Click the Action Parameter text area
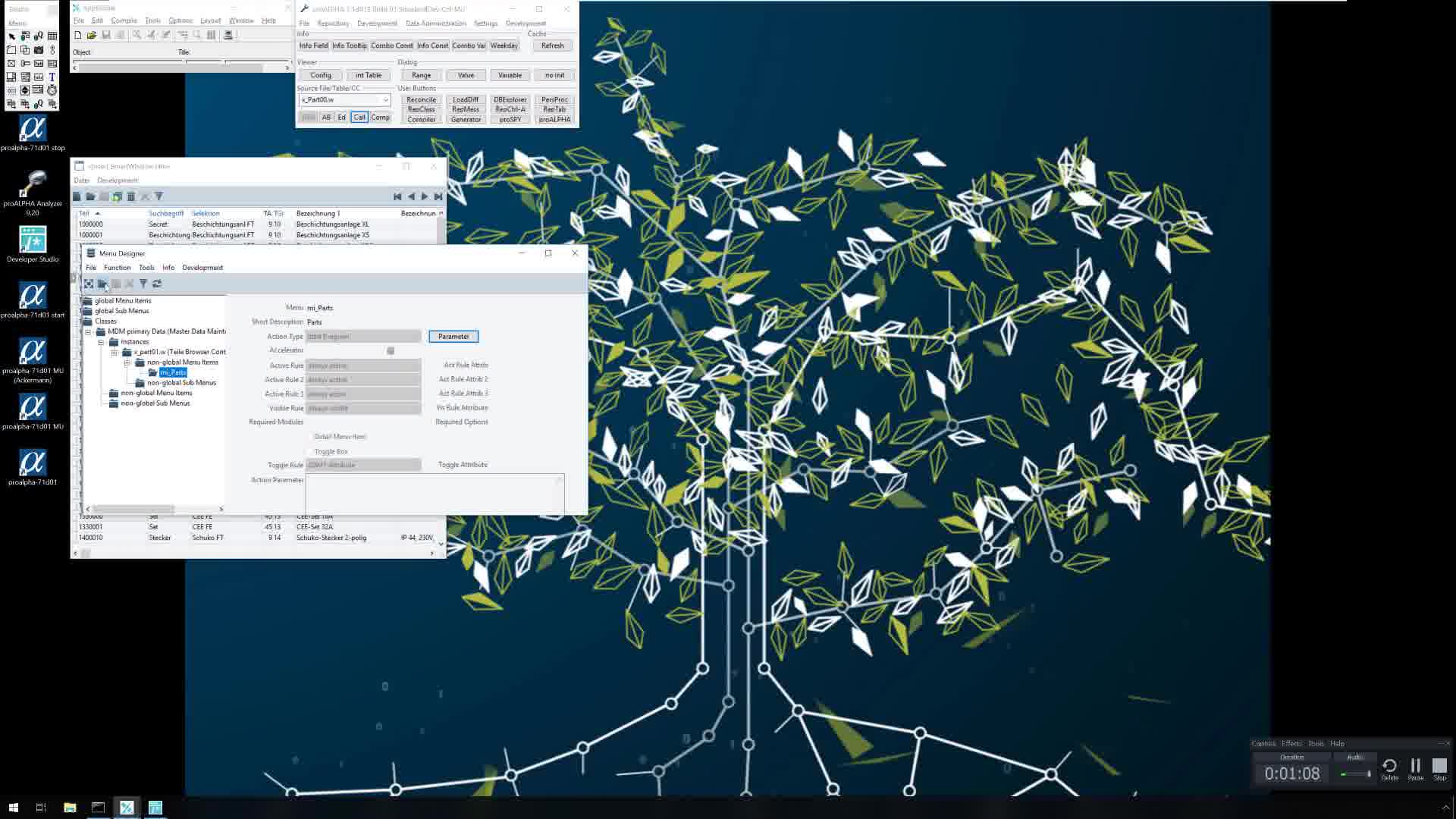Viewport: 1456px width, 819px height. [435, 494]
